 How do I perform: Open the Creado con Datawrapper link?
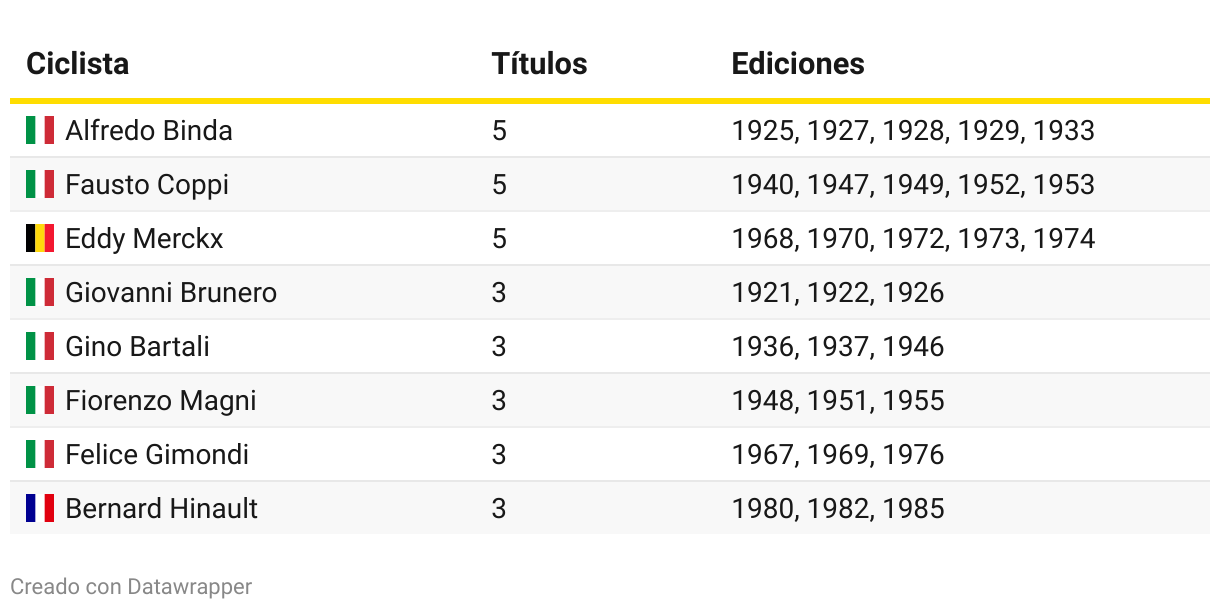[131, 587]
